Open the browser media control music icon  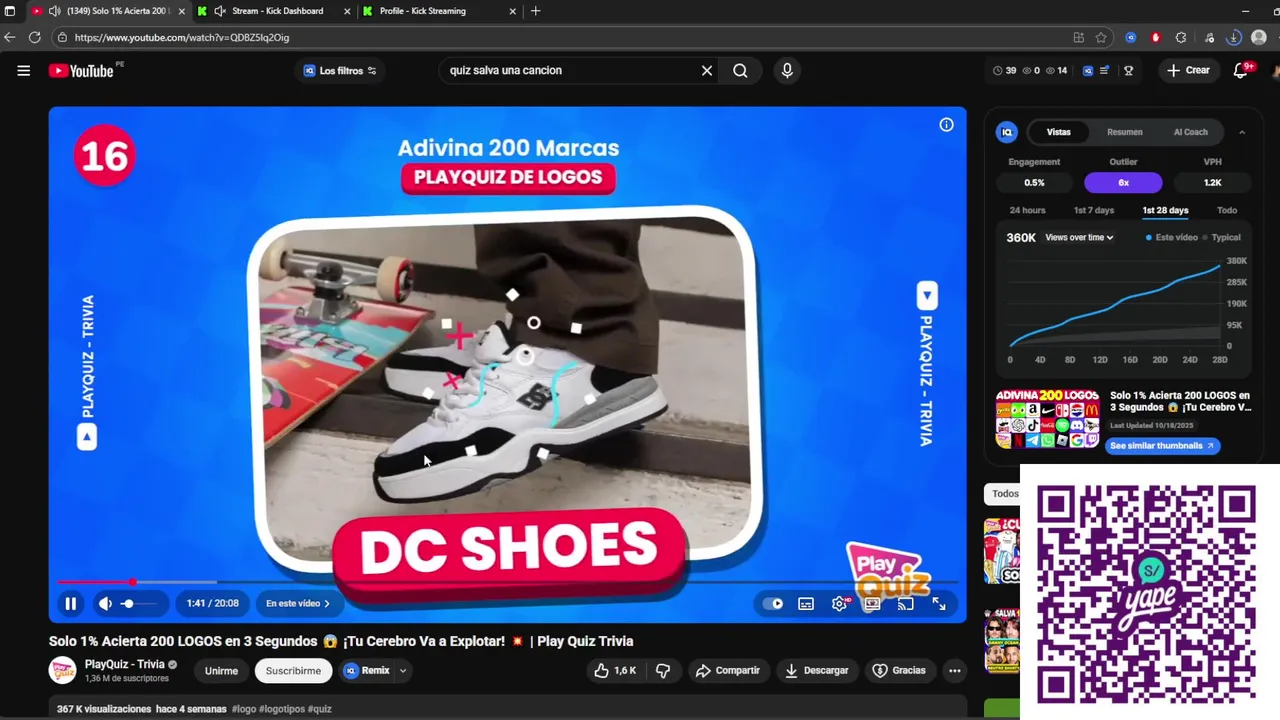click(x=1209, y=37)
